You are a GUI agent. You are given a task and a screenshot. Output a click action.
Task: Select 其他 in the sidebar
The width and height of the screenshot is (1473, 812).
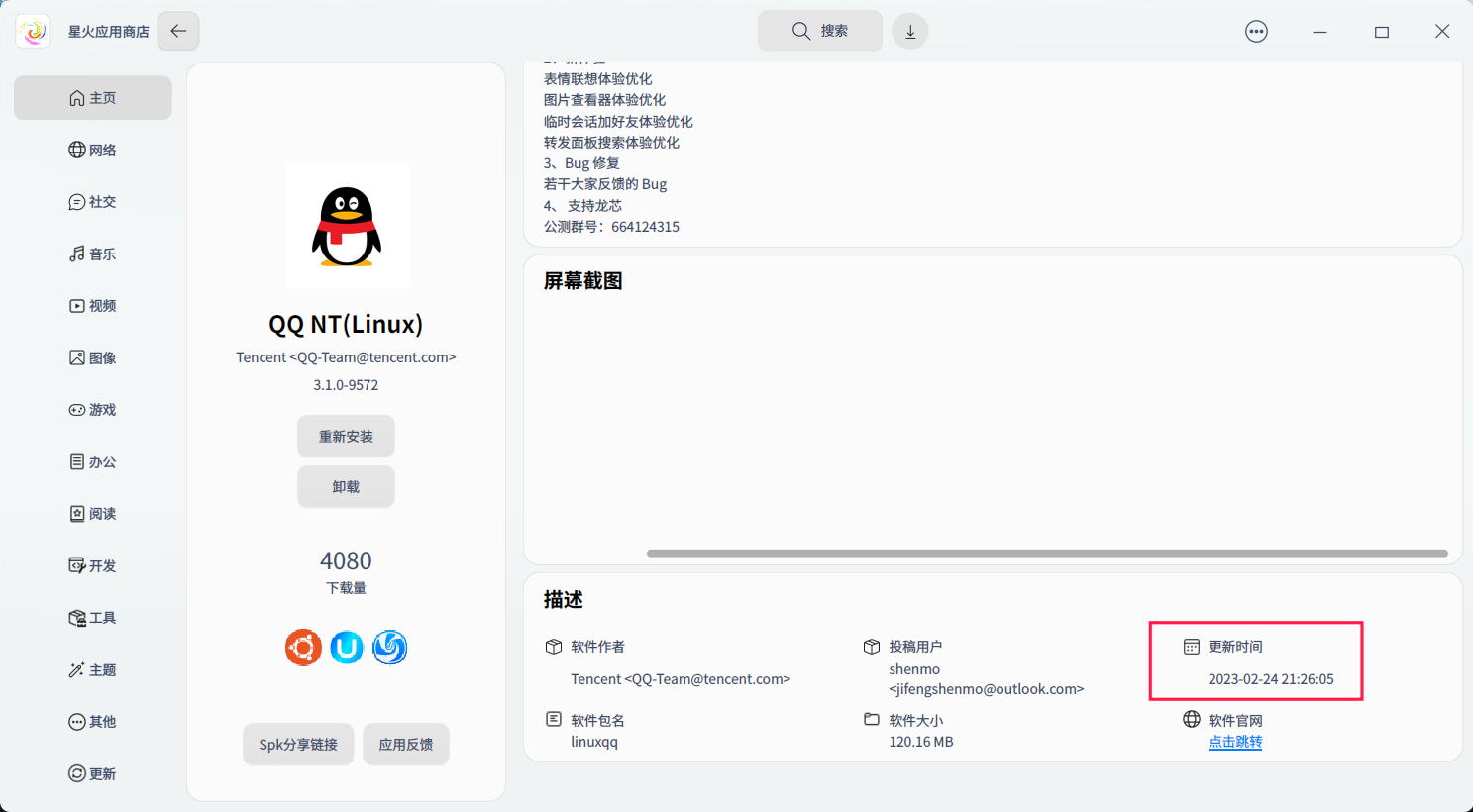93,722
